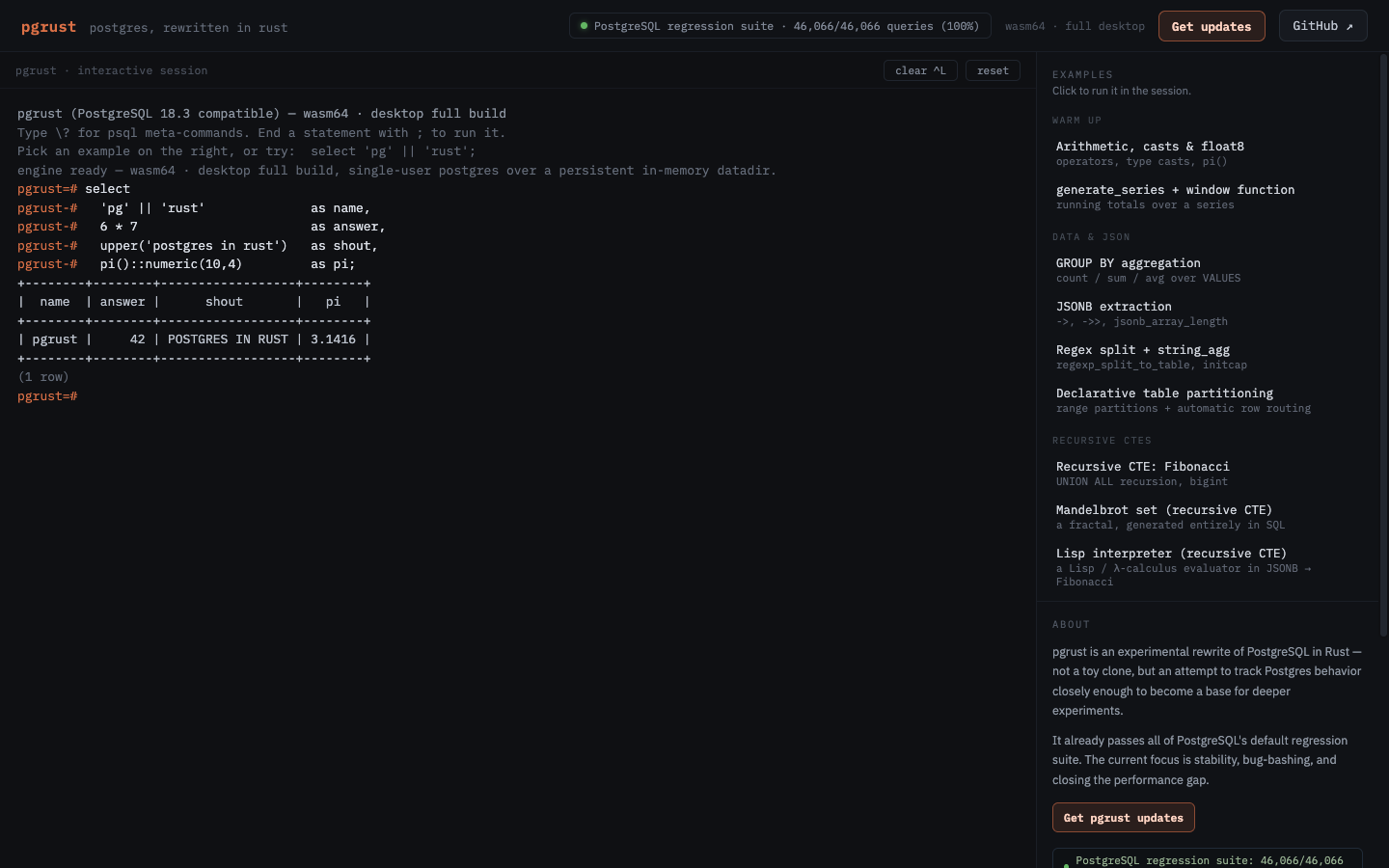Open the PostgreSQL regression suite status badge
Image resolution: width=1389 pixels, height=868 pixels.
coord(779,26)
